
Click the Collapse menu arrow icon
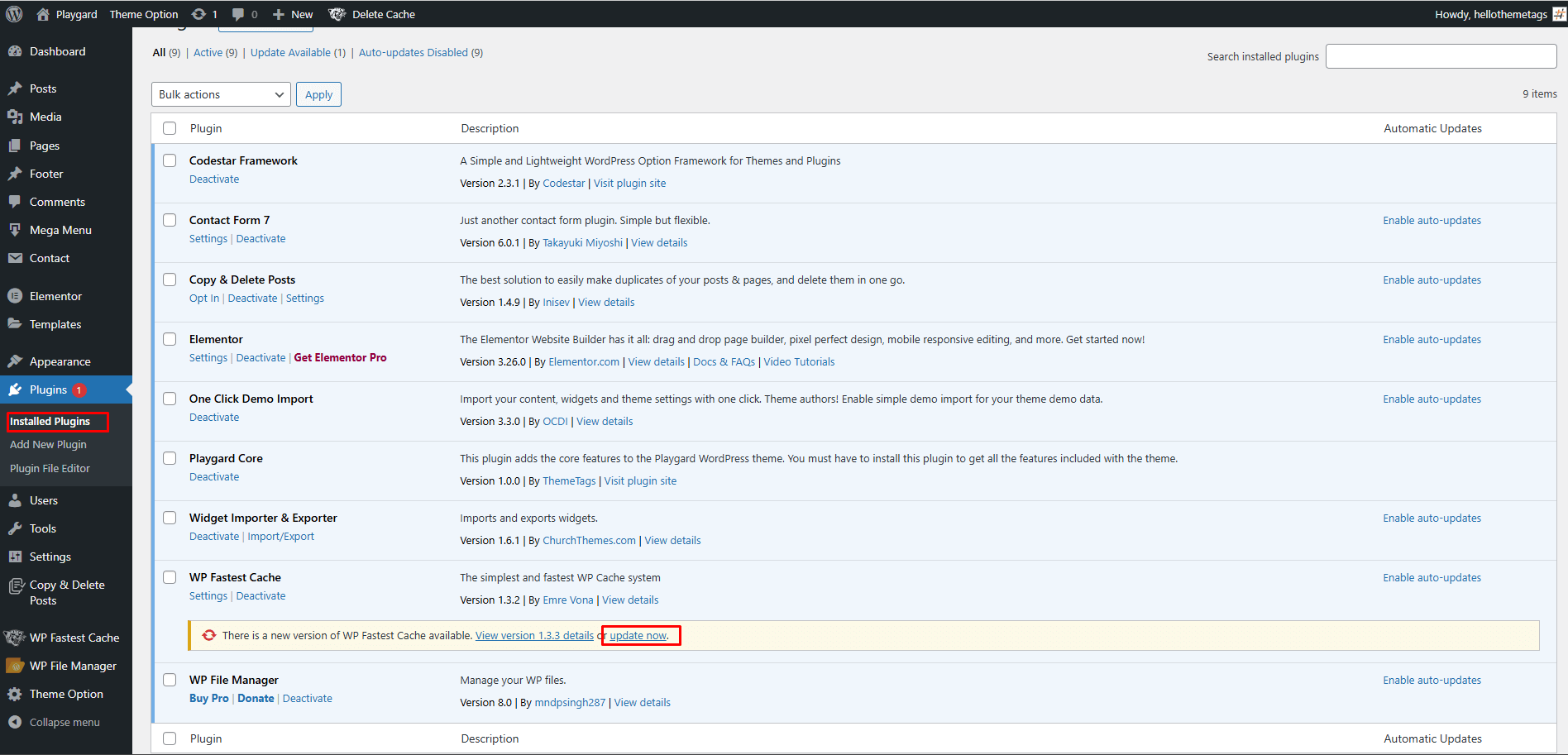15,722
